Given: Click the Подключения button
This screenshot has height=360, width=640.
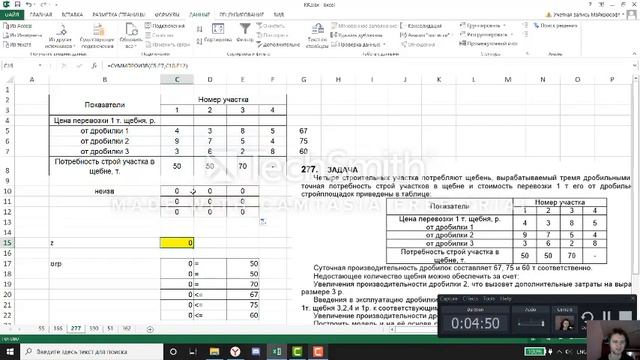Looking at the screenshot, I should (165, 26).
